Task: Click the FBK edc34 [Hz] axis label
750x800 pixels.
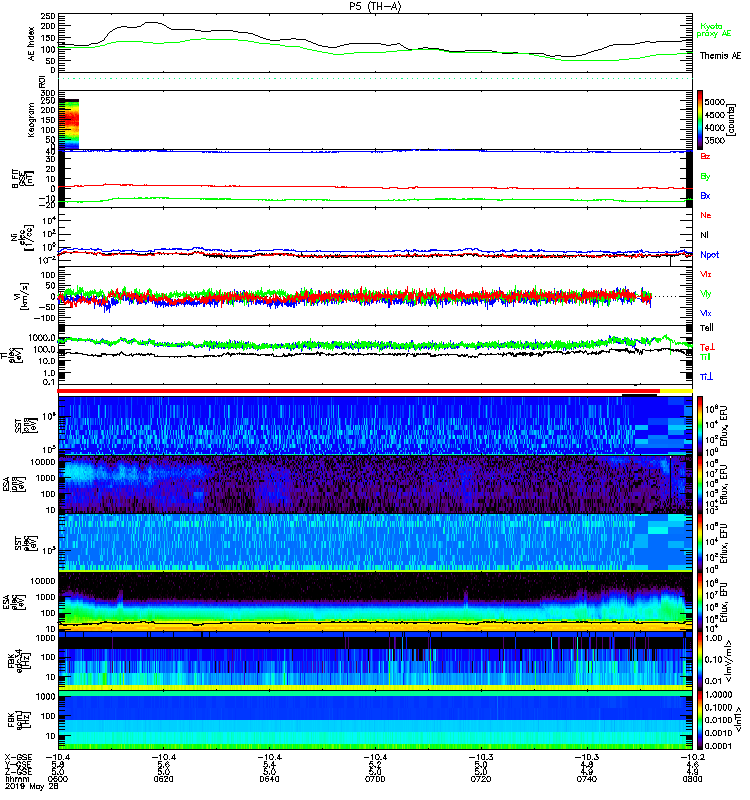Action: pos(19,661)
